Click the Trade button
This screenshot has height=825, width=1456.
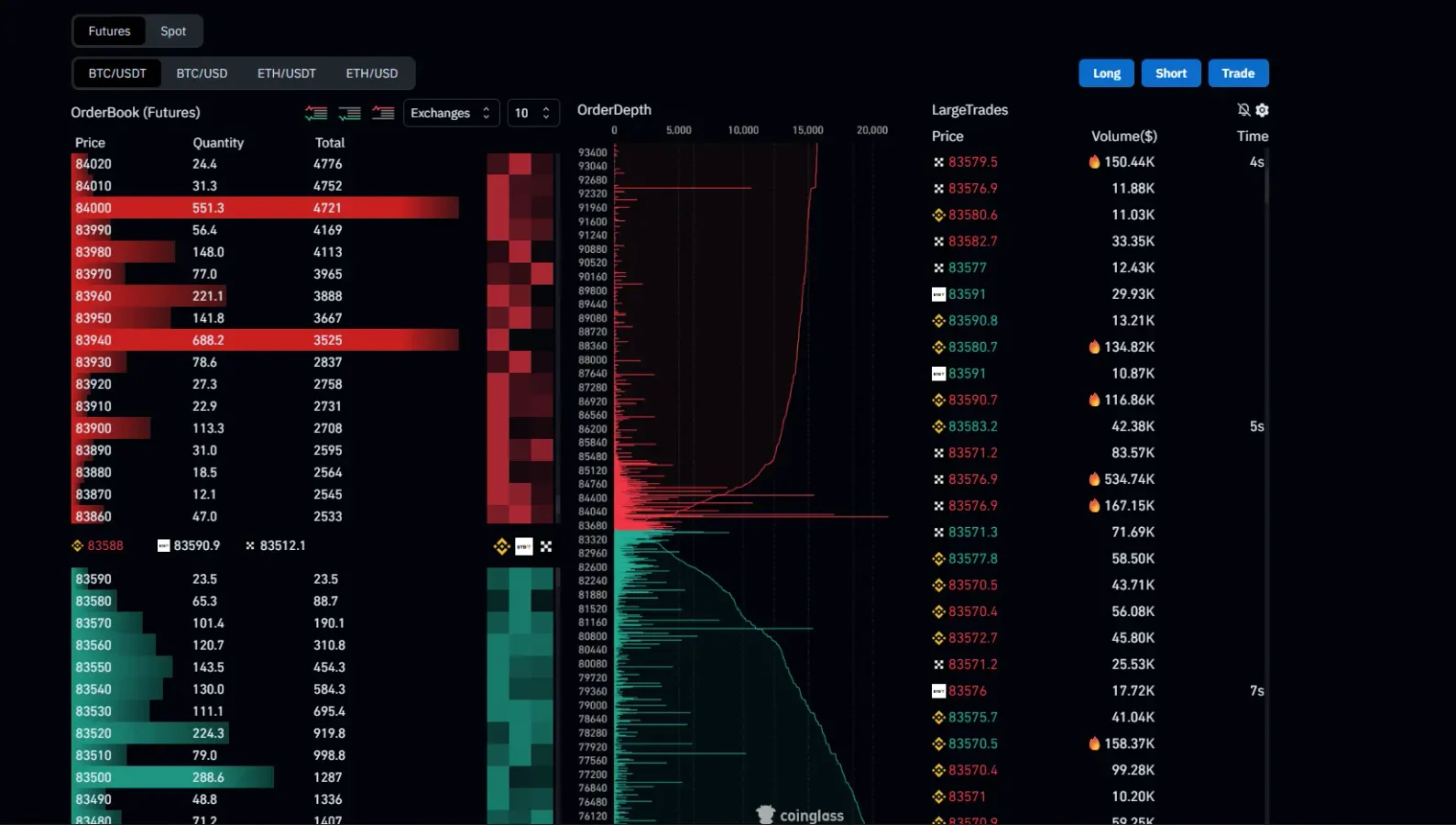click(1238, 73)
